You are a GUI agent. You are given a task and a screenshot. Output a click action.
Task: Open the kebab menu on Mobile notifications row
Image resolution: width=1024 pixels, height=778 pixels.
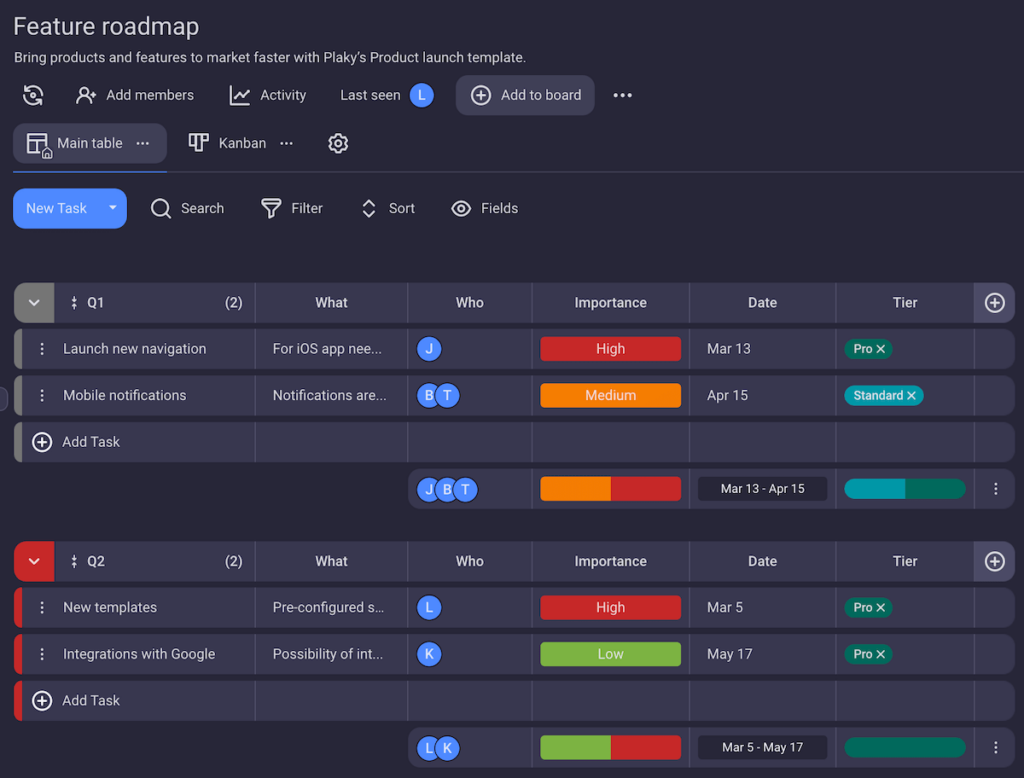click(x=41, y=395)
